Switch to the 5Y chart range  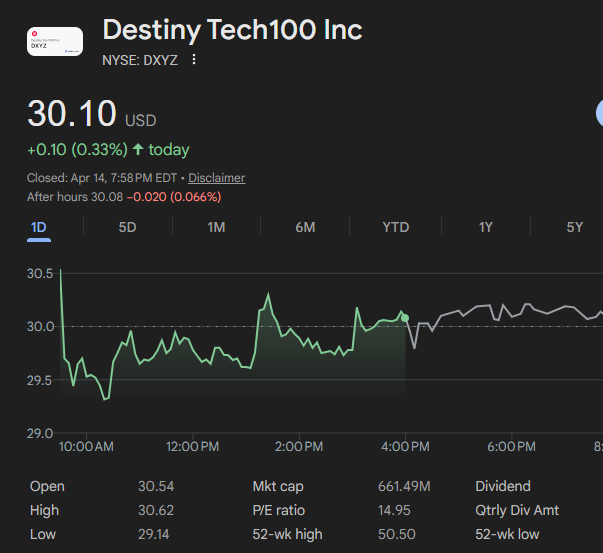575,227
